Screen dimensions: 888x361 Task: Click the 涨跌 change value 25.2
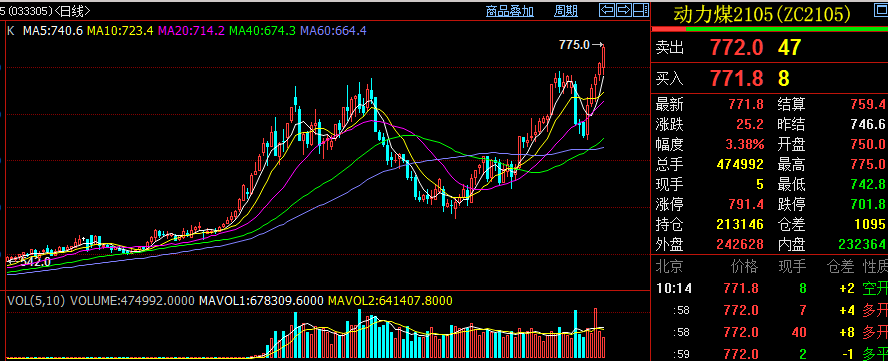click(x=750, y=124)
